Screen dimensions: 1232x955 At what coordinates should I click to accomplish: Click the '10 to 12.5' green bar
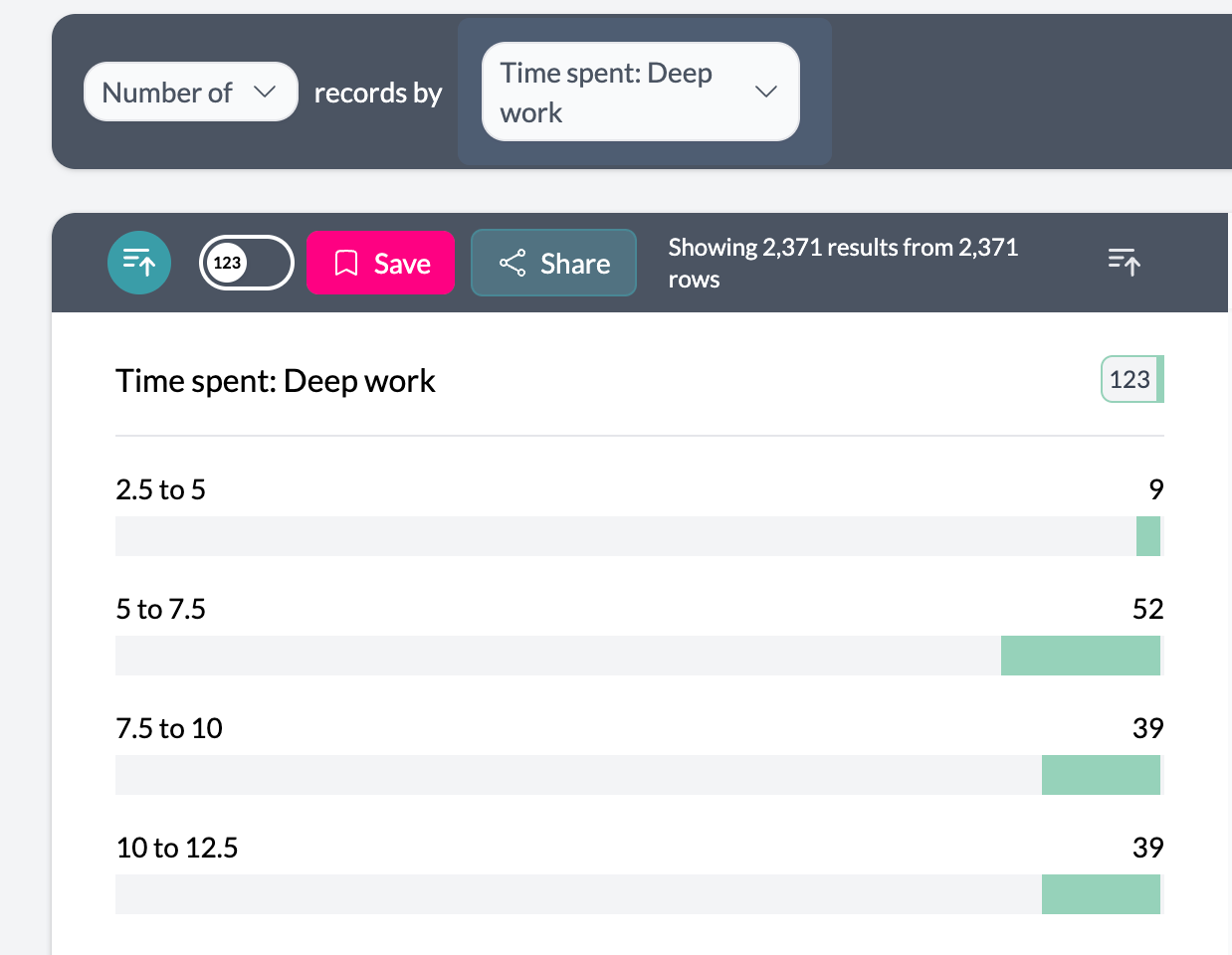pyautogui.click(x=1101, y=894)
